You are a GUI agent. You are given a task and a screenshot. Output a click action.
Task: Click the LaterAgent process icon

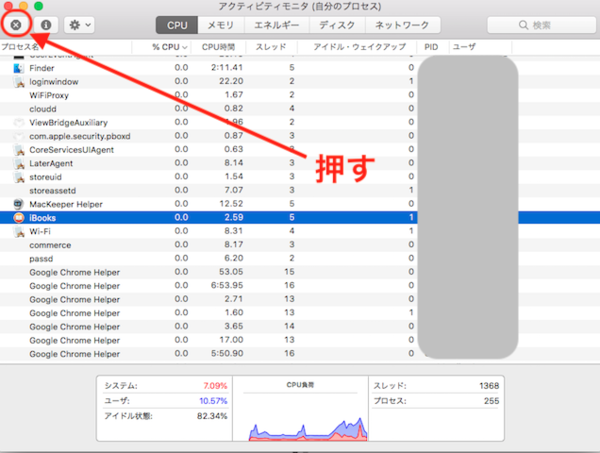(19, 163)
